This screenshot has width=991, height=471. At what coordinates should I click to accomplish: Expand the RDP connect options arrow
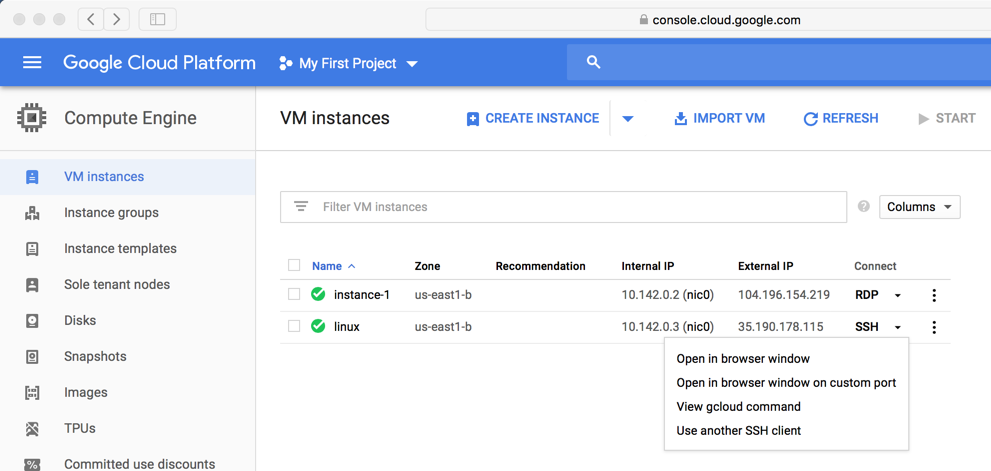tap(898, 296)
